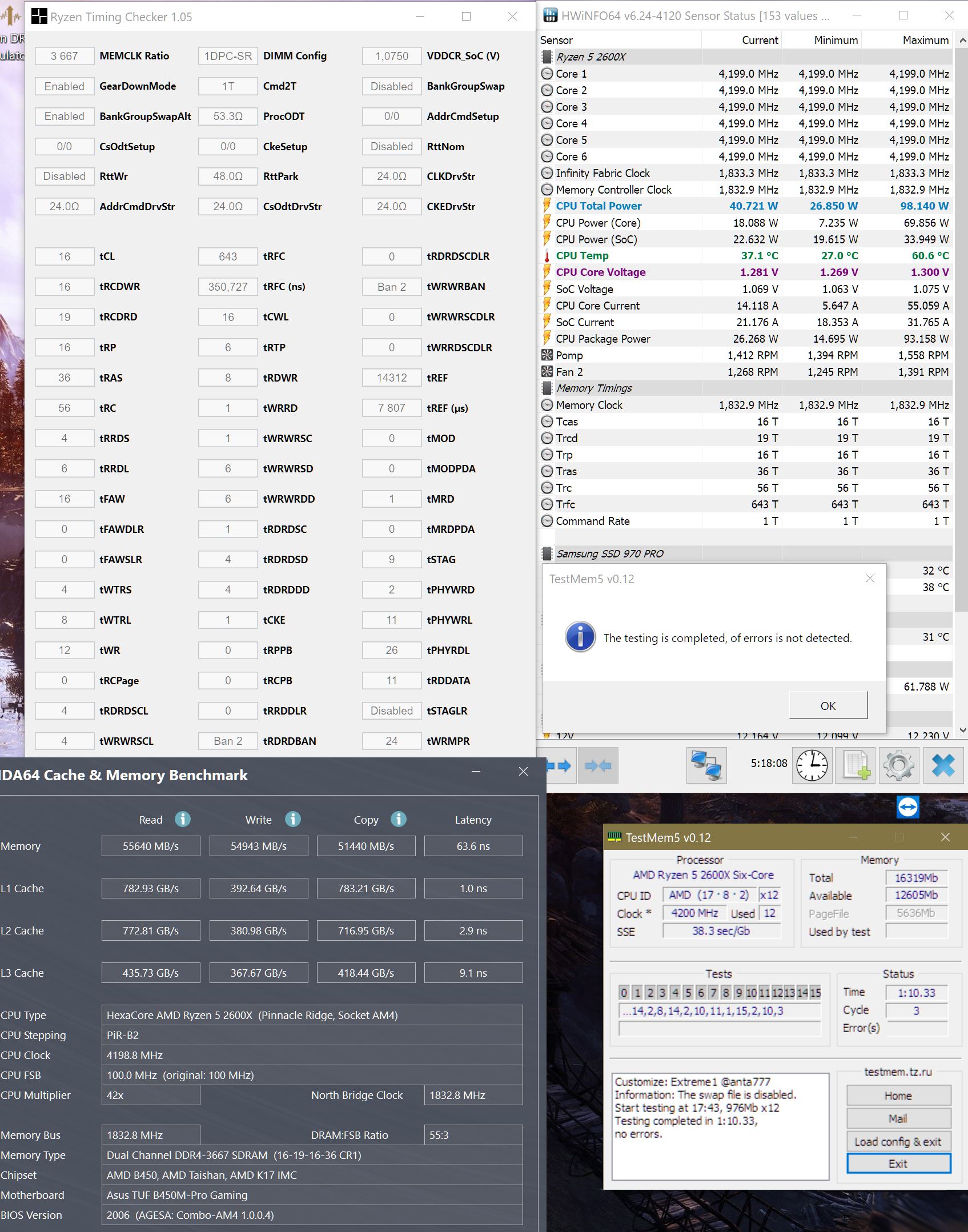Click the clock icon beside Infinity Fabric Clock
Viewport: 968px width, 1232px height.
point(547,172)
